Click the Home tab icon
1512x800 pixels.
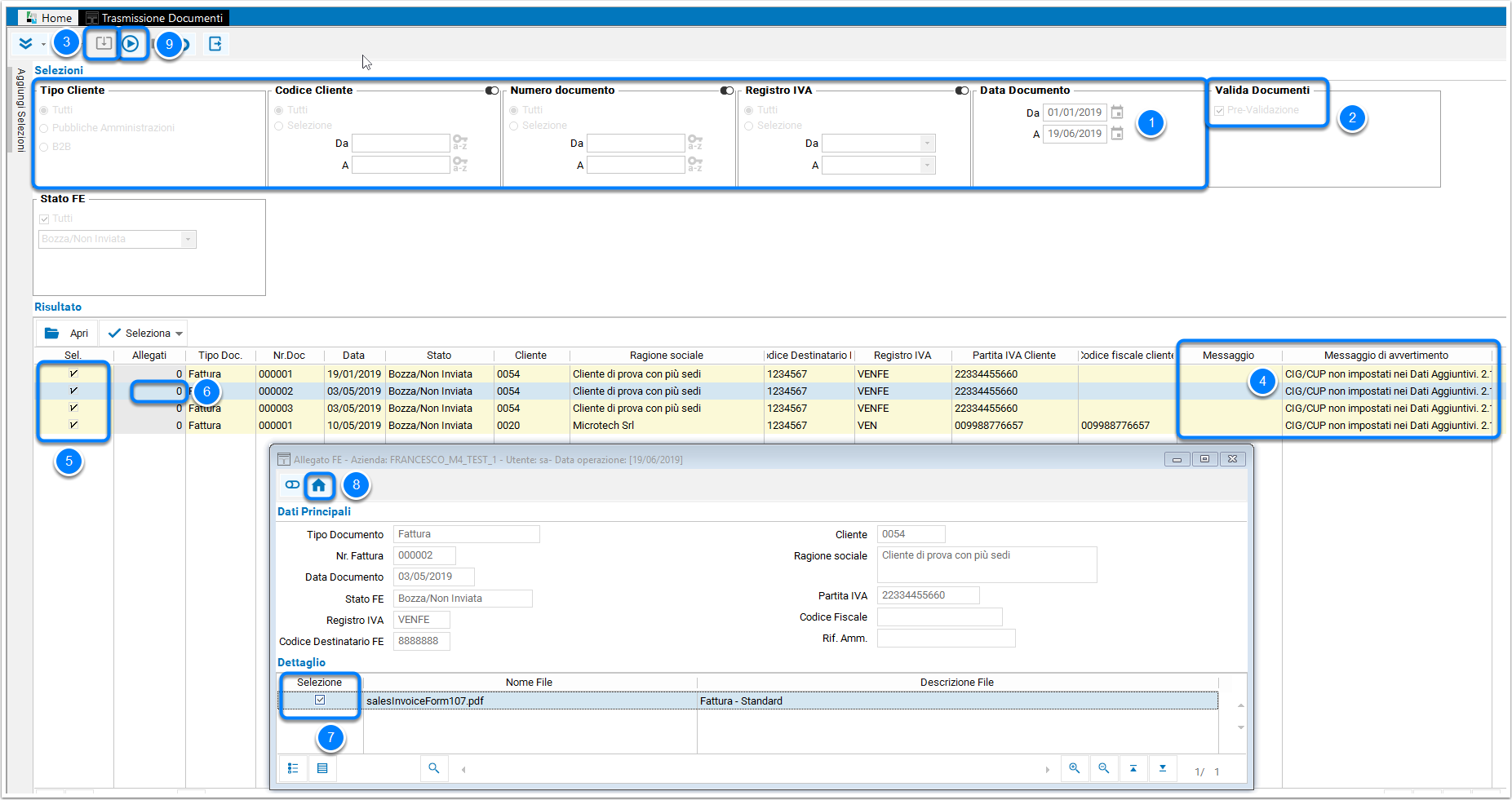31,17
